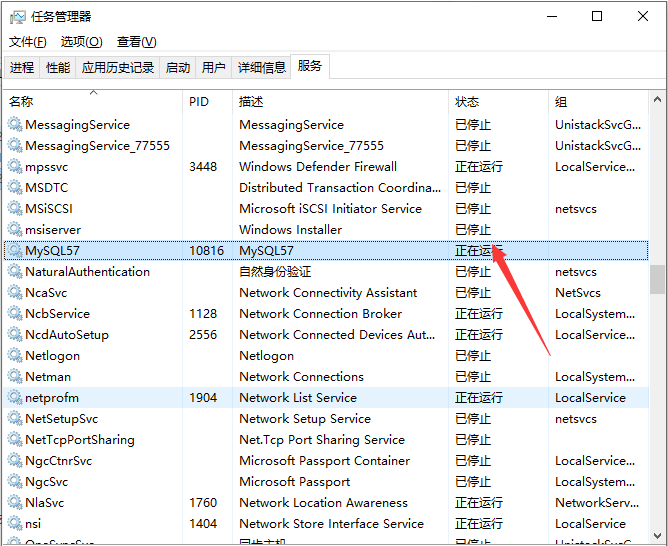
Task: Click the gear icon beside MySQL57
Action: (x=14, y=251)
